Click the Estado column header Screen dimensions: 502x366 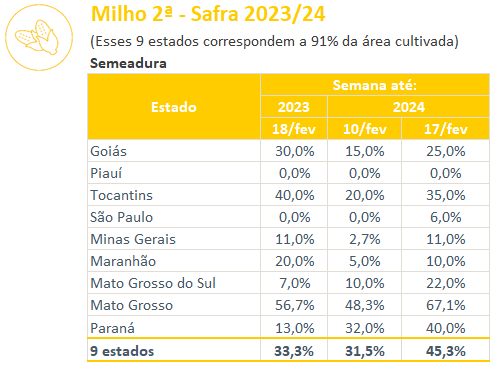click(174, 107)
